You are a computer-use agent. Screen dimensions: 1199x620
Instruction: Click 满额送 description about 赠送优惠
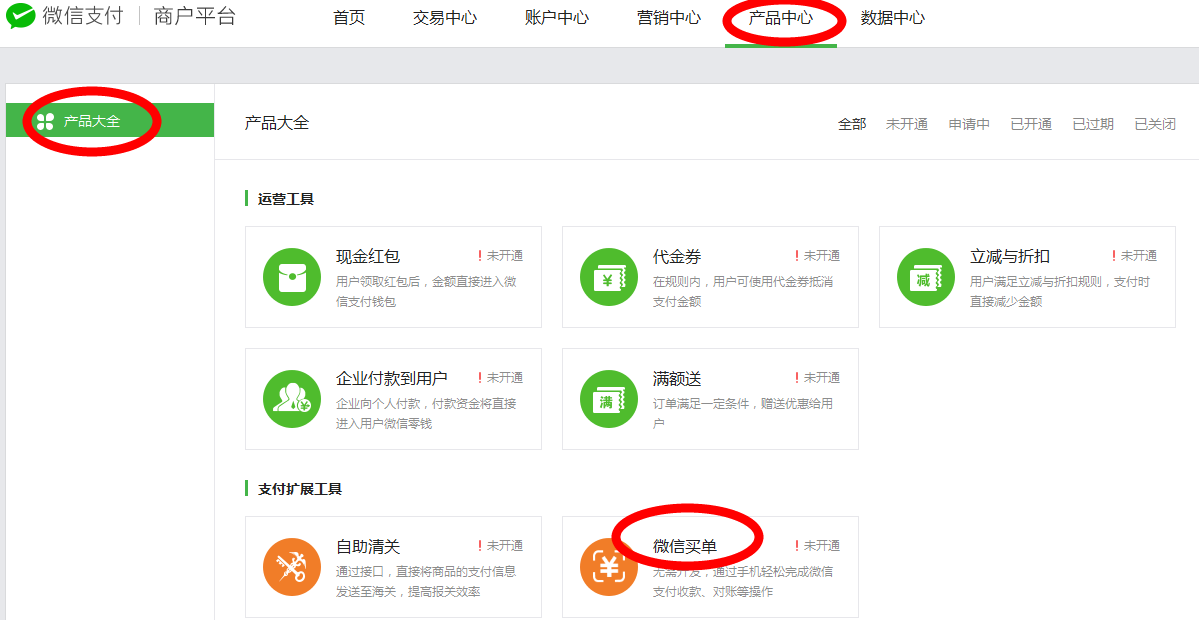click(x=742, y=413)
